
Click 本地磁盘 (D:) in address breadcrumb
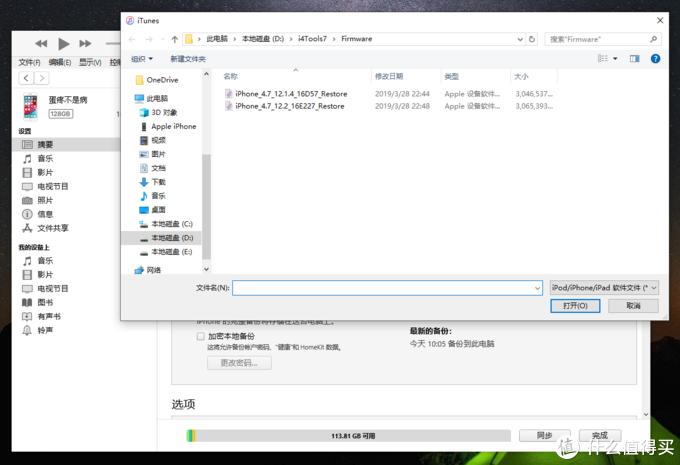pyautogui.click(x=263, y=39)
